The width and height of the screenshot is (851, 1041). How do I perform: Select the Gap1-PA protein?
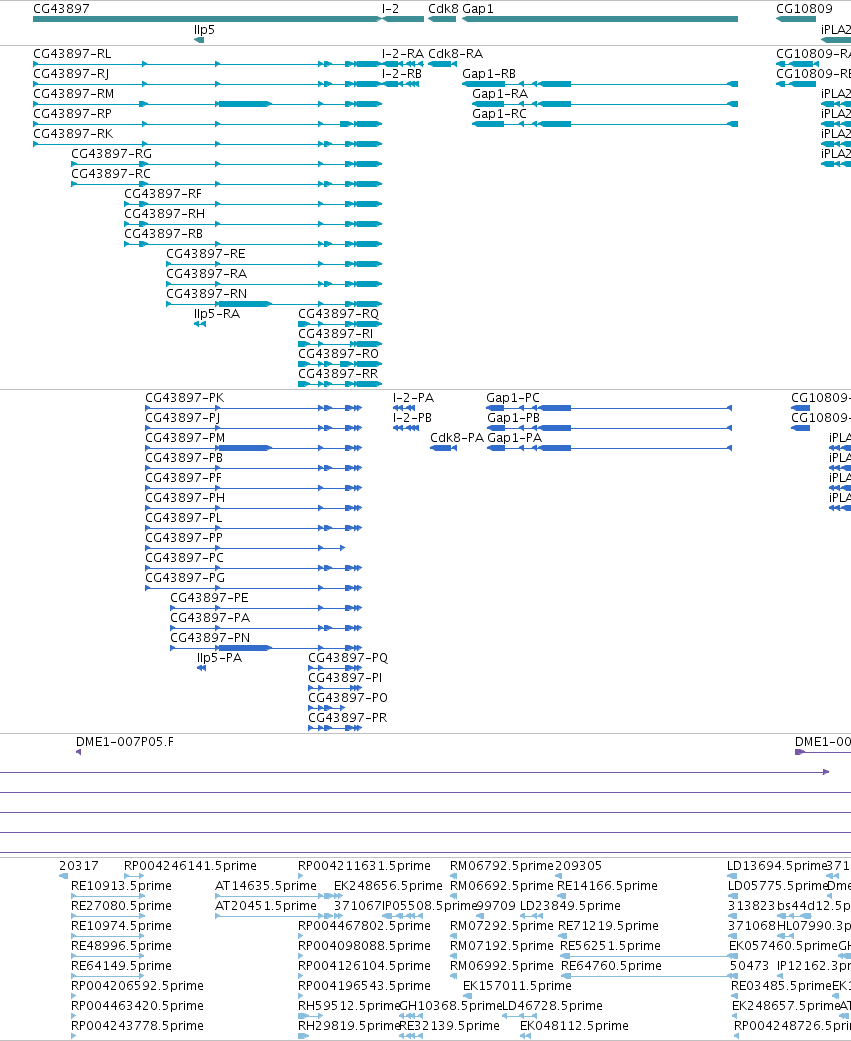[609, 448]
